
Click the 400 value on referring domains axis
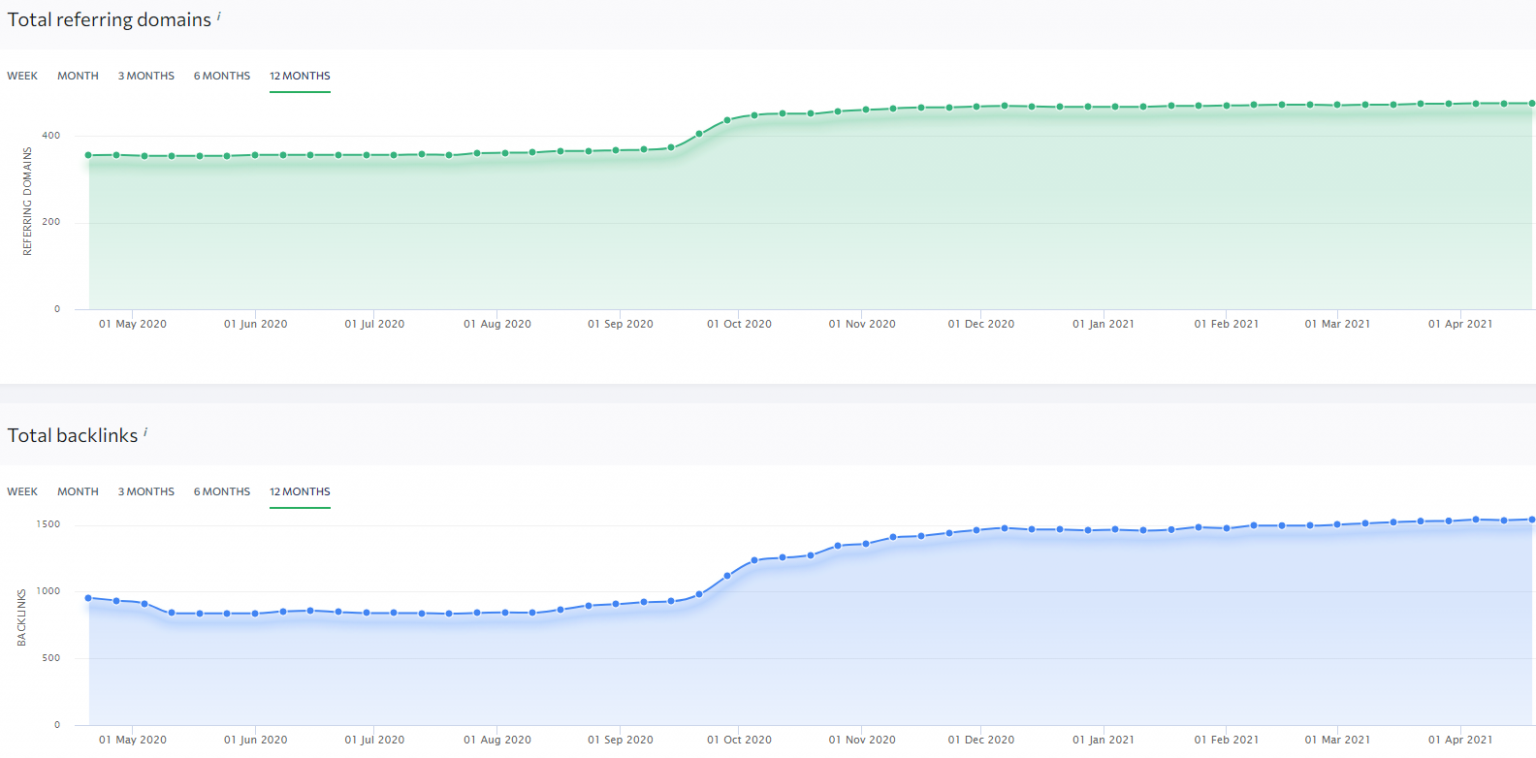[x=51, y=135]
